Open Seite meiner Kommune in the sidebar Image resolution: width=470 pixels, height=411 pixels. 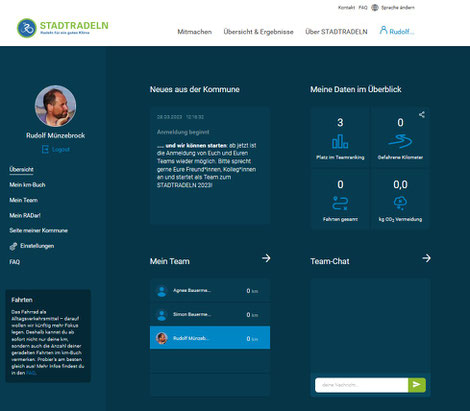point(38,230)
